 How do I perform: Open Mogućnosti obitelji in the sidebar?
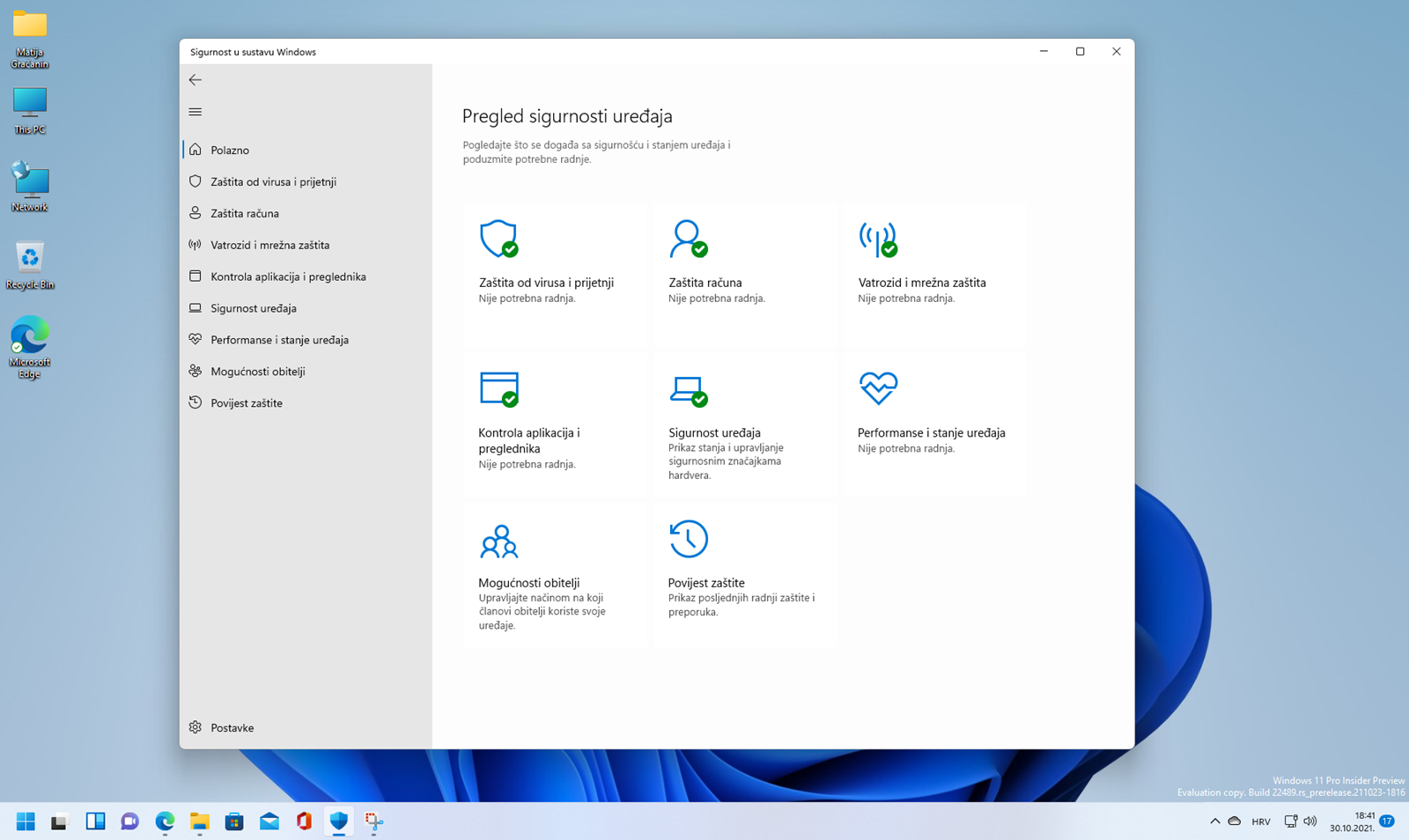click(306, 372)
